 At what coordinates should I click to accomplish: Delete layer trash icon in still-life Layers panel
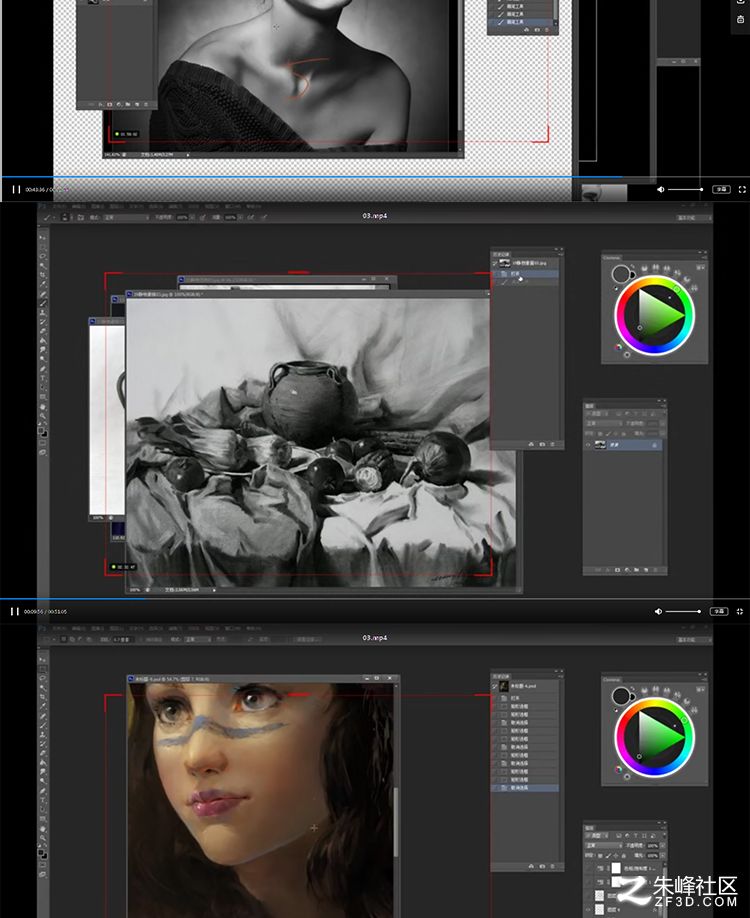(x=656, y=570)
